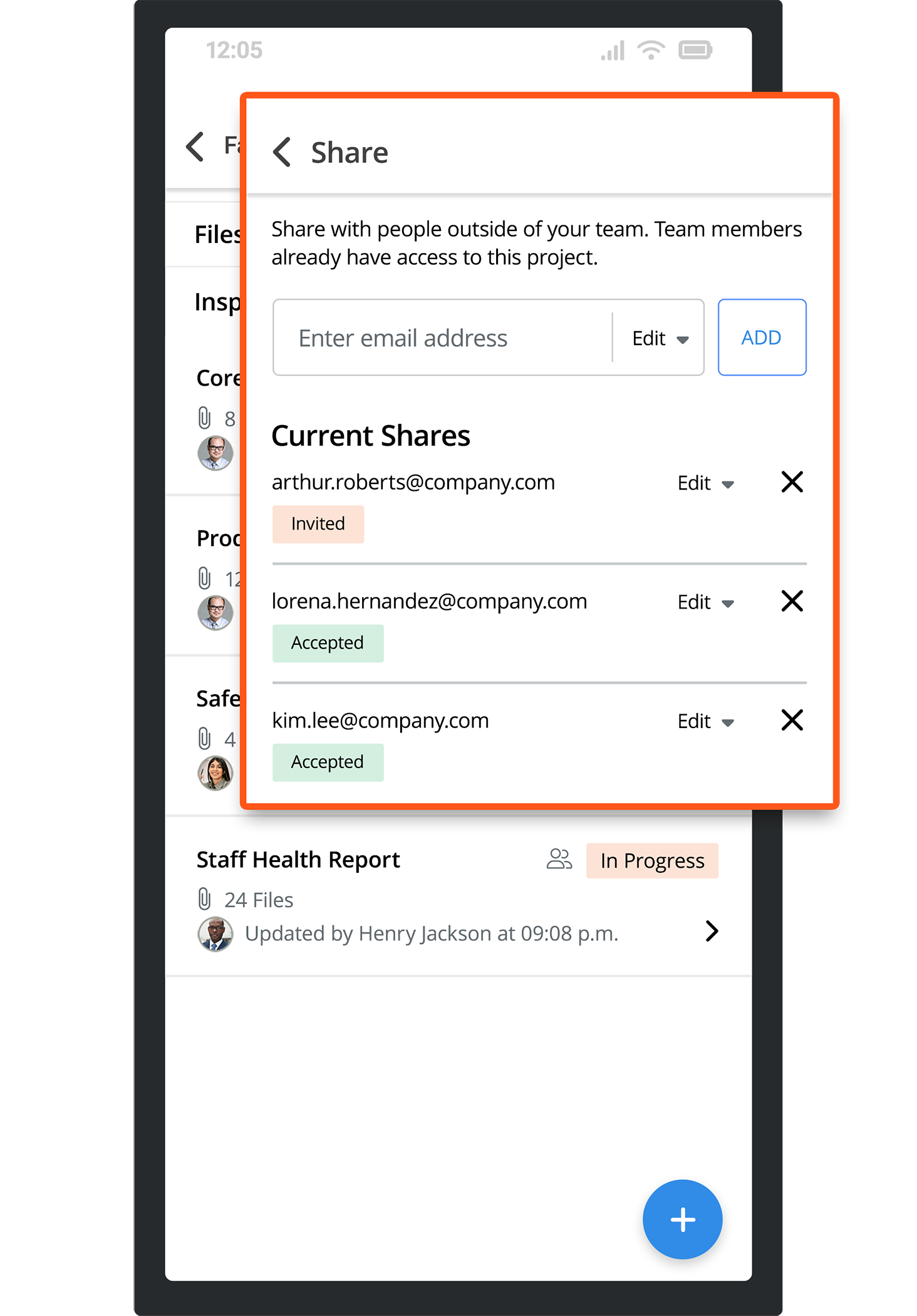
Task: Click the paperclip icon beside 24 Files
Action: coord(204,899)
